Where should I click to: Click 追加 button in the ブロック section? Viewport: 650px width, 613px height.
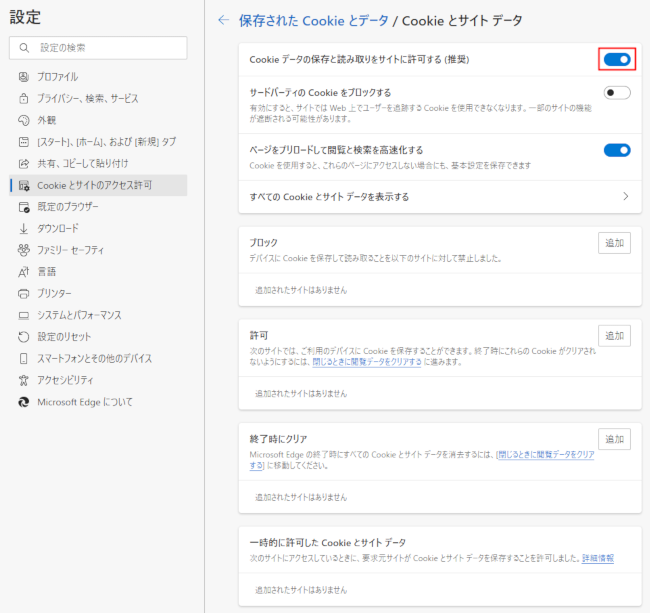point(614,243)
